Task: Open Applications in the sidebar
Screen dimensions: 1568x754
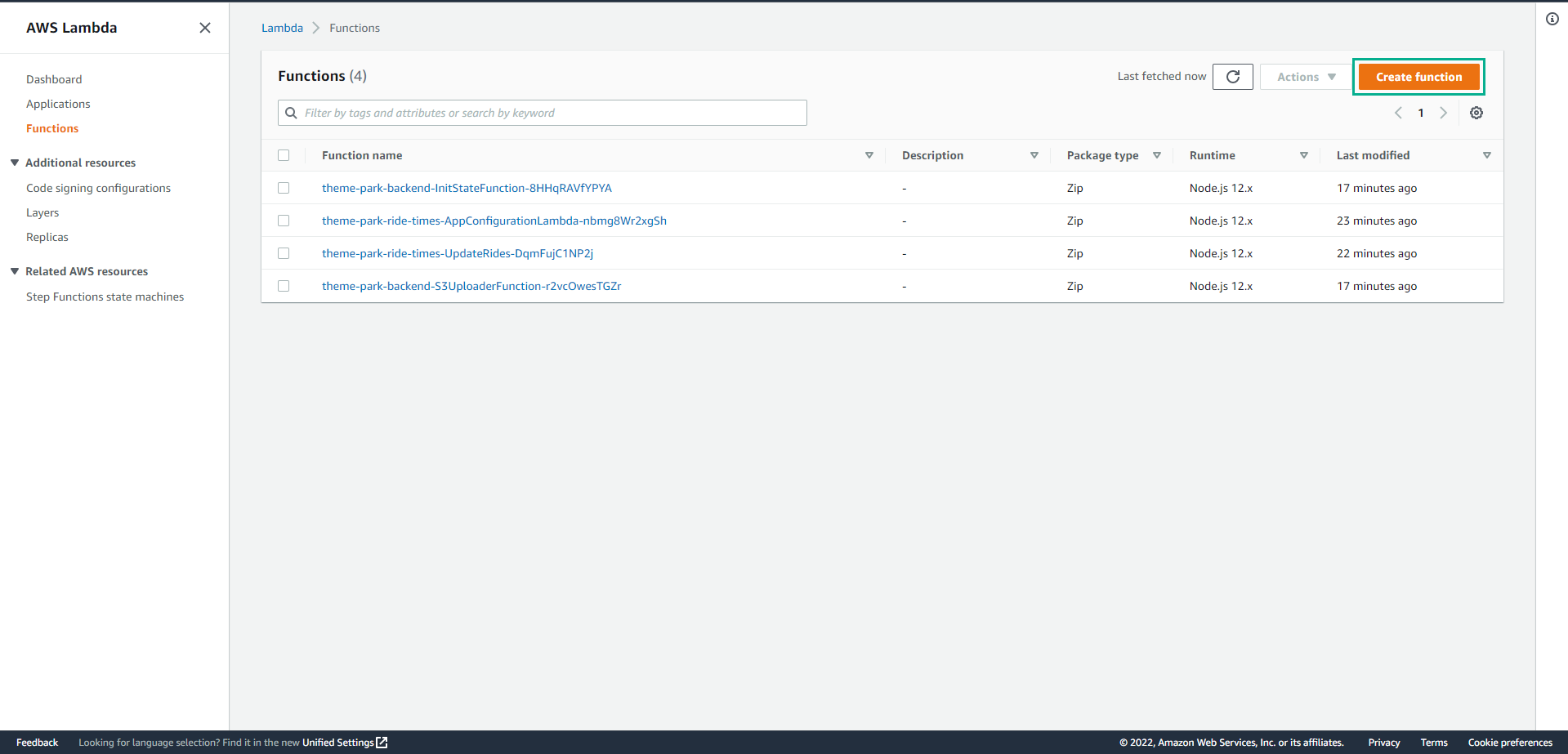Action: (58, 104)
